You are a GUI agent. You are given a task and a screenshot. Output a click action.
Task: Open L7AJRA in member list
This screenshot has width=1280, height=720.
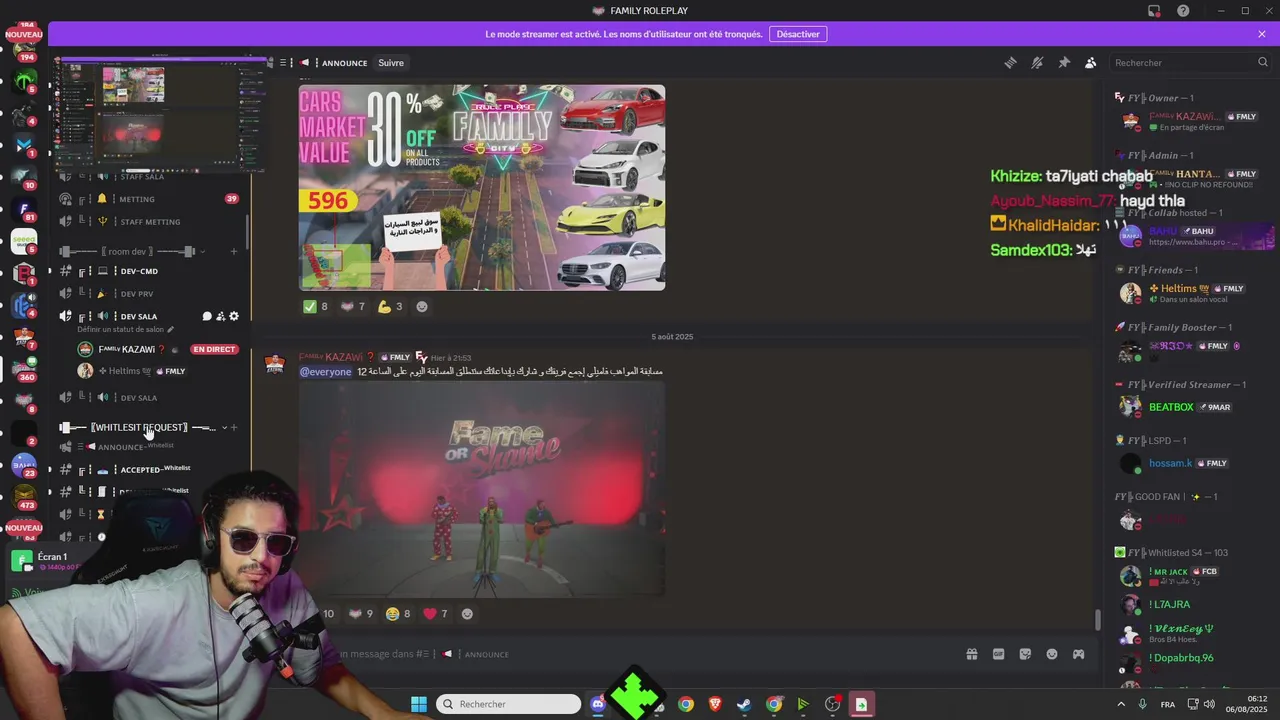pos(1190,605)
